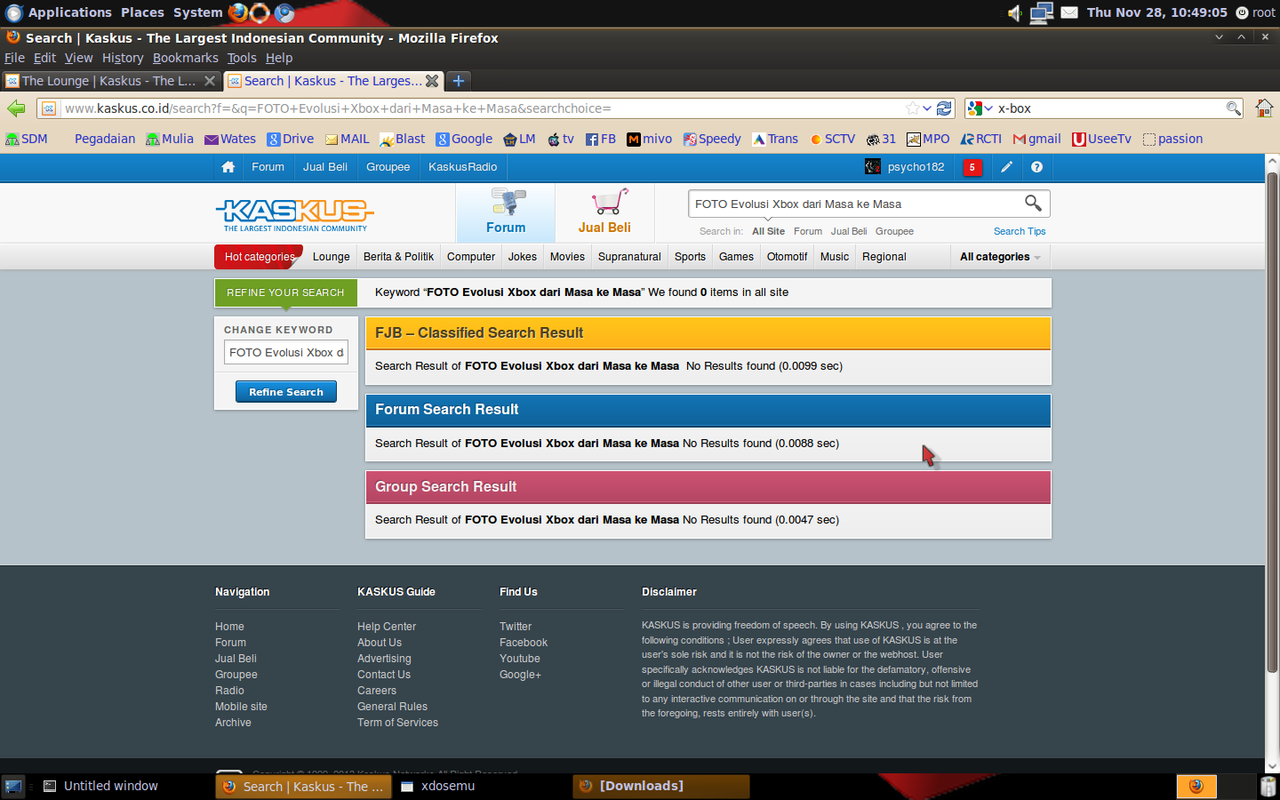The height and width of the screenshot is (800, 1280).
Task: Open the Google bookmark
Action: (464, 139)
